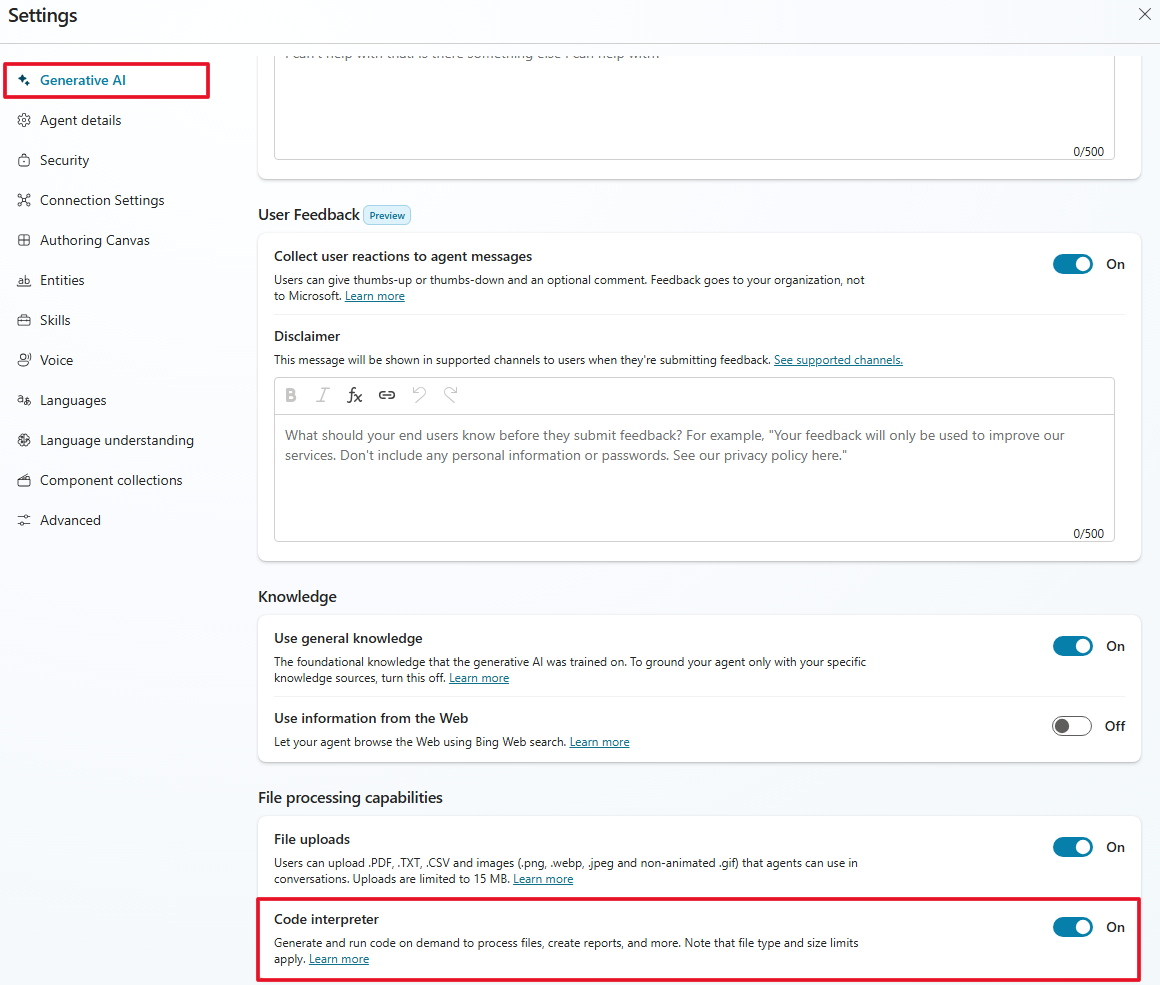Apply Italic formatting in the Disclaimer editor
This screenshot has width=1160, height=985.
point(322,395)
